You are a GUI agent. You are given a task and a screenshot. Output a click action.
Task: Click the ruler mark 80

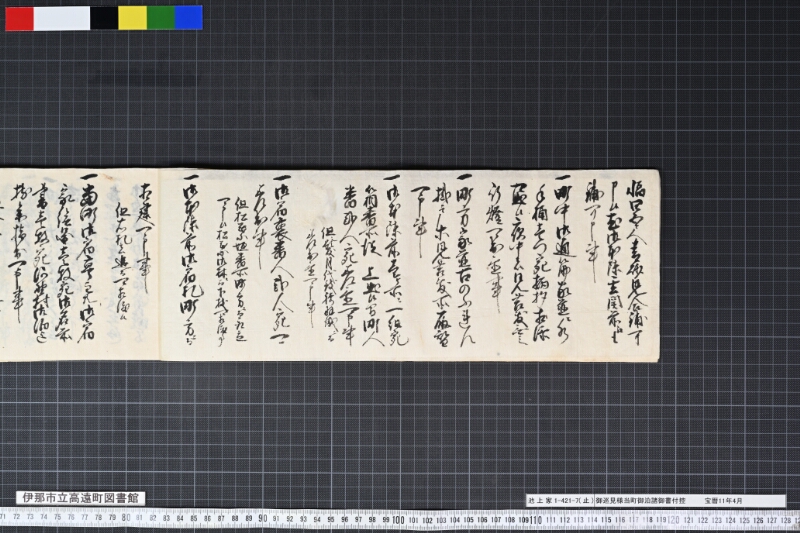tap(127, 518)
